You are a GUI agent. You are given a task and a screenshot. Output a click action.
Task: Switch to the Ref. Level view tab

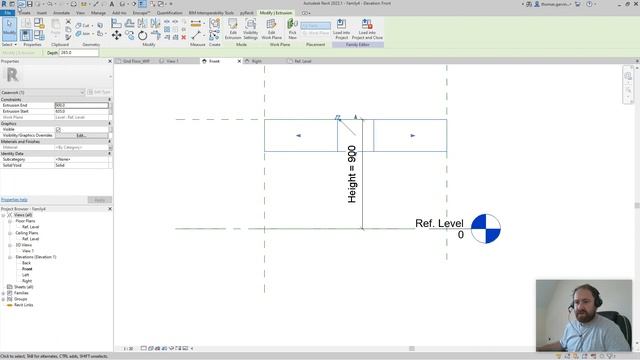(x=303, y=61)
